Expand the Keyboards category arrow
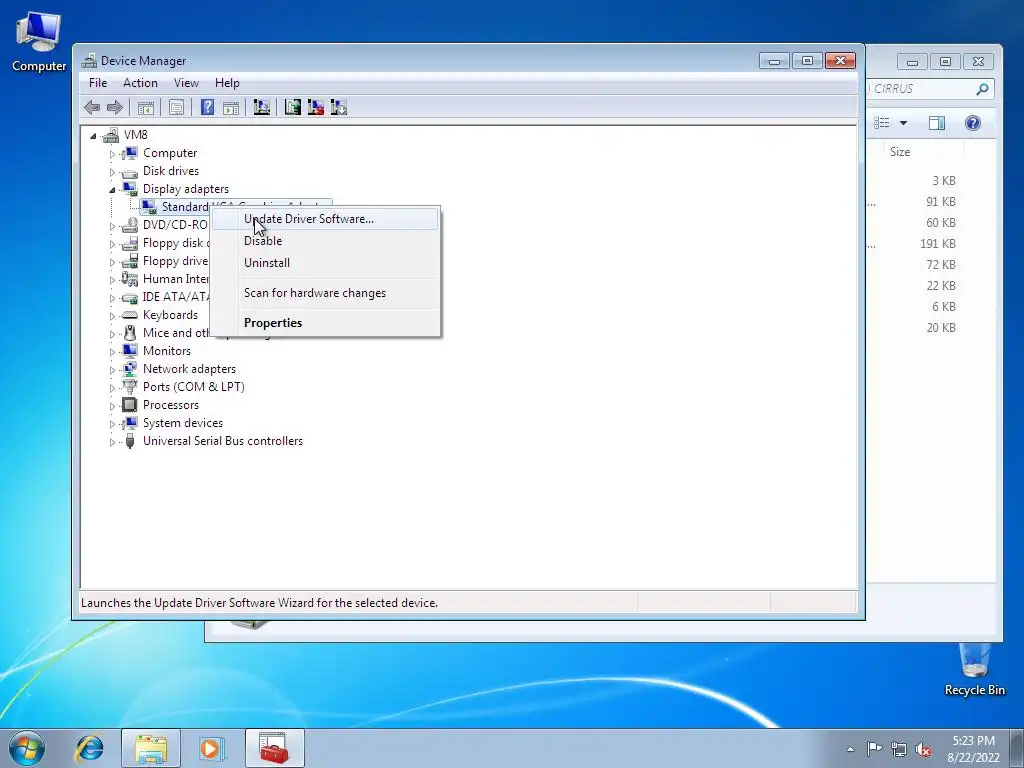This screenshot has height=768, width=1024. pyautogui.click(x=112, y=316)
